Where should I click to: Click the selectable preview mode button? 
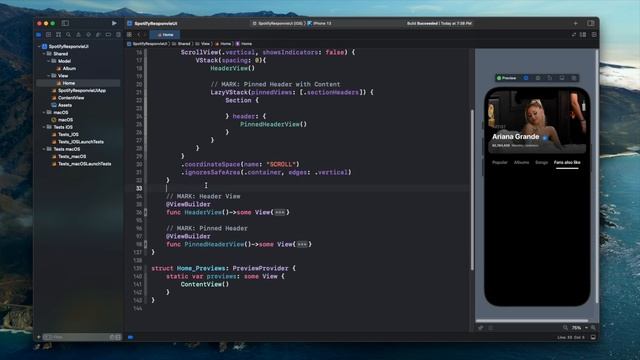(x=526, y=78)
